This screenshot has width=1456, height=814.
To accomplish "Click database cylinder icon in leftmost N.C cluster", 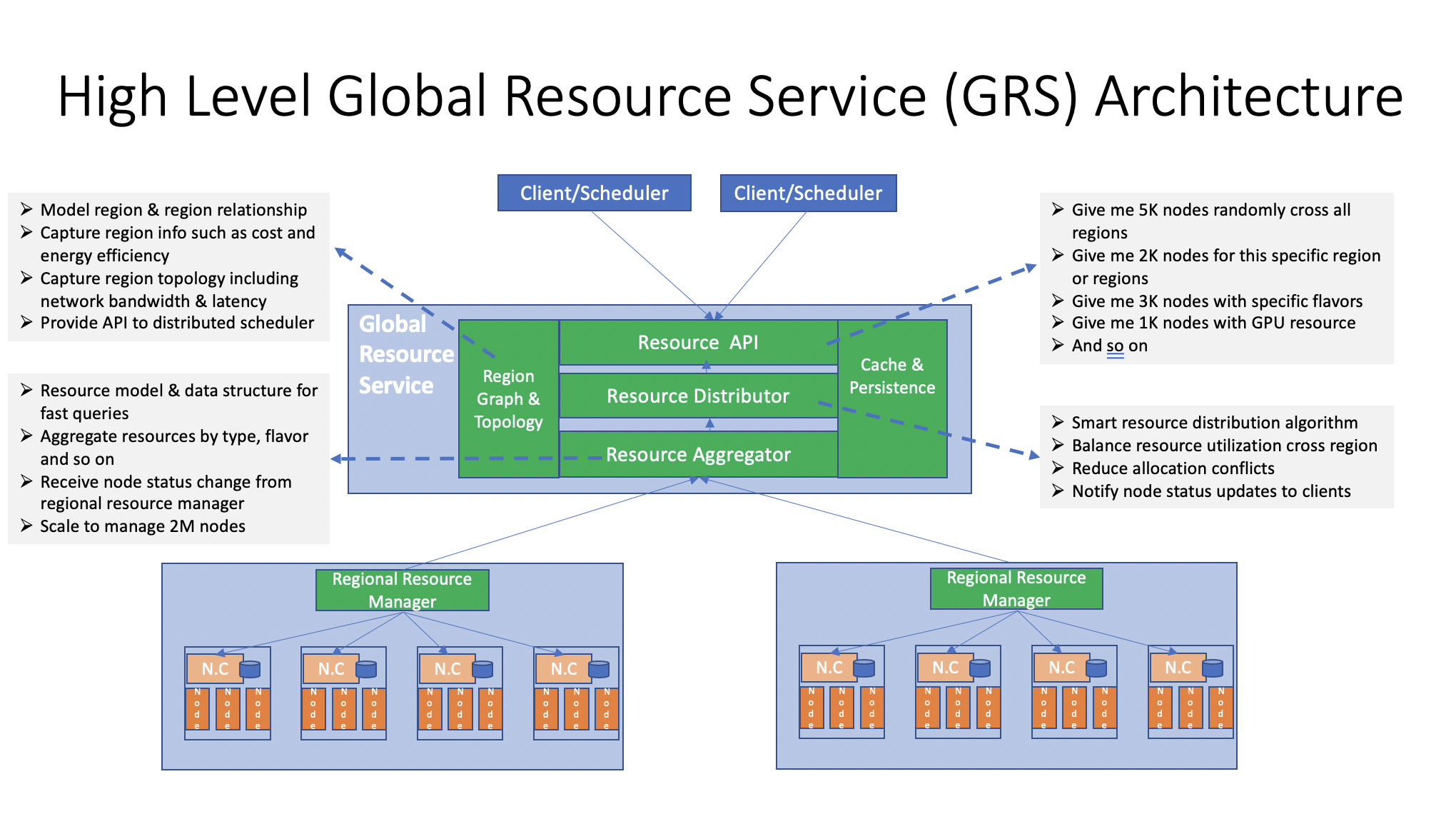I will pos(250,669).
